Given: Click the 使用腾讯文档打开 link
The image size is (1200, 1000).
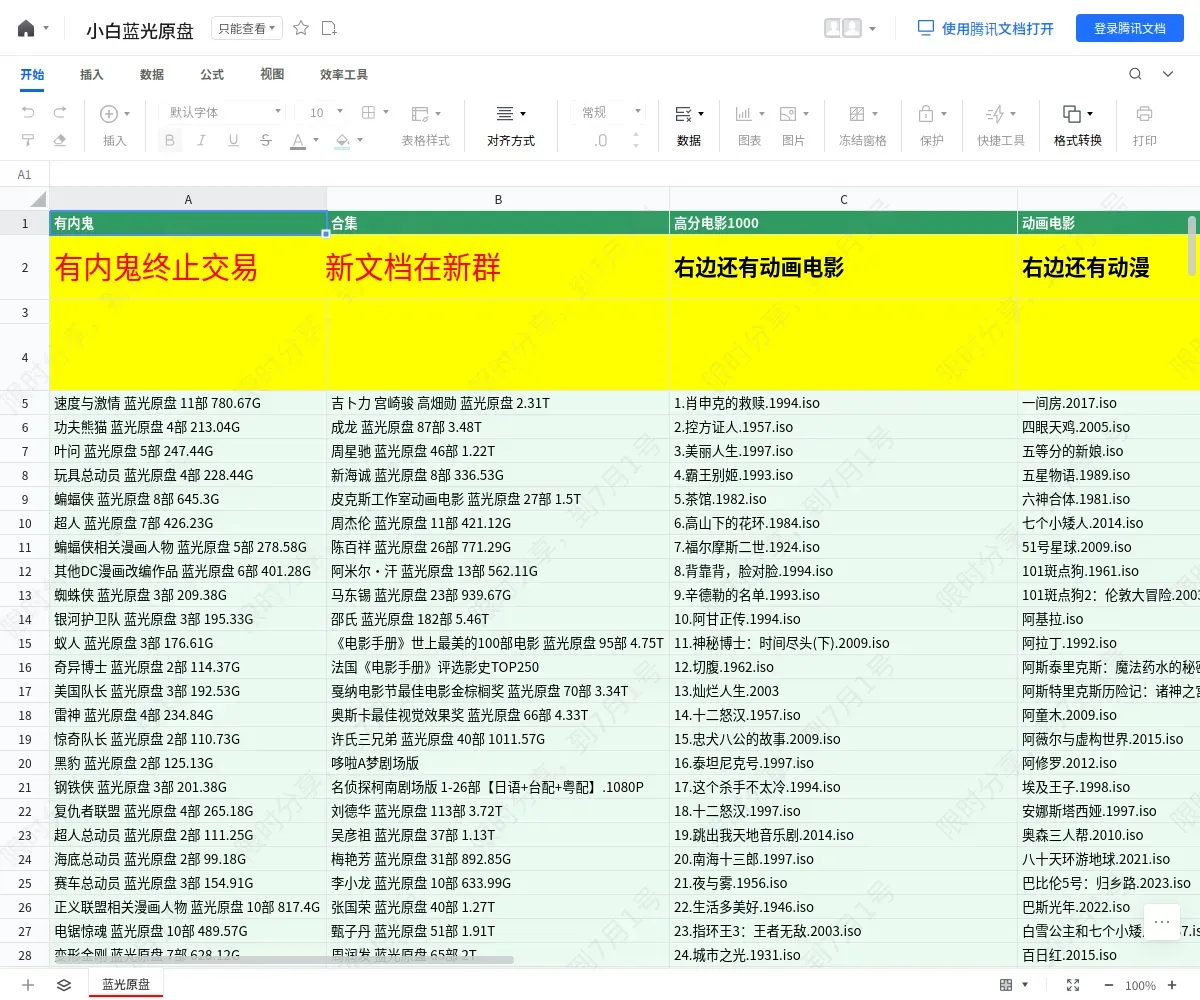Looking at the screenshot, I should 986,29.
